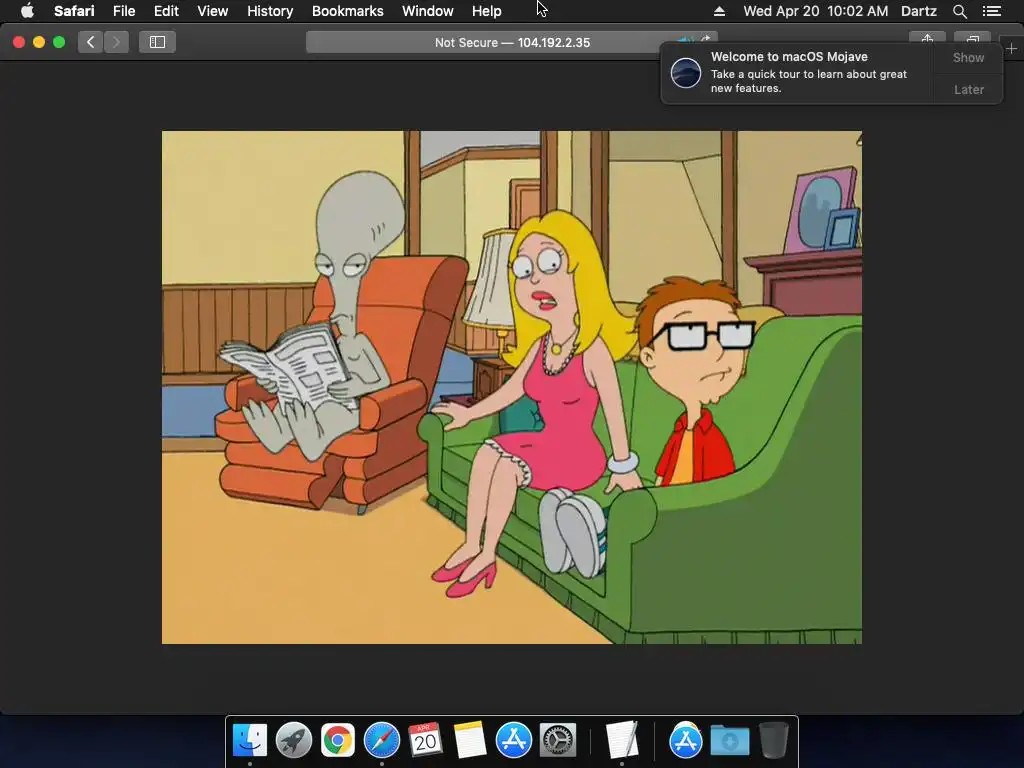Add a new tab with the plus button

coord(1011,48)
